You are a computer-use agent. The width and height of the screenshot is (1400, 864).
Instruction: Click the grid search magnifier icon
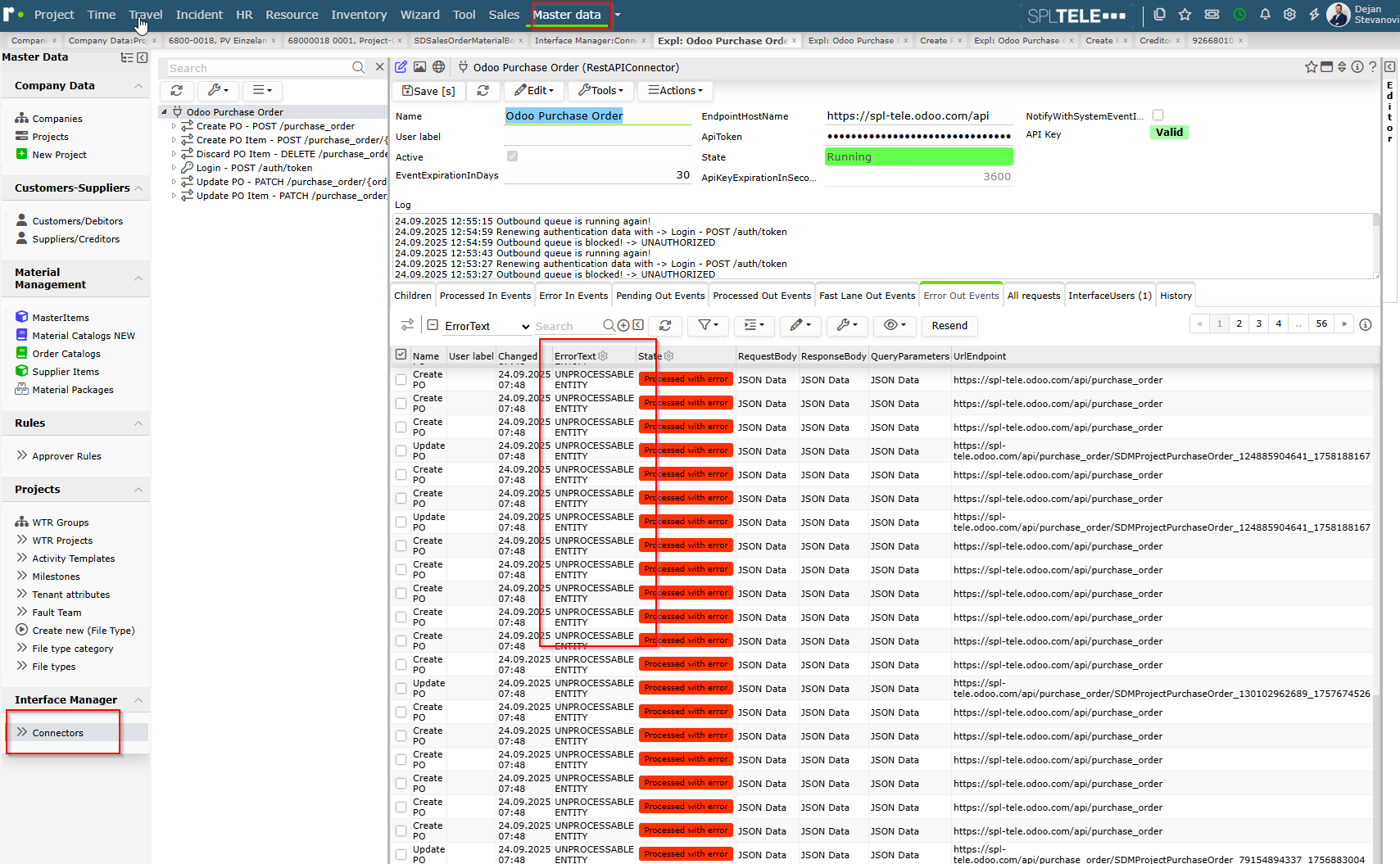609,326
